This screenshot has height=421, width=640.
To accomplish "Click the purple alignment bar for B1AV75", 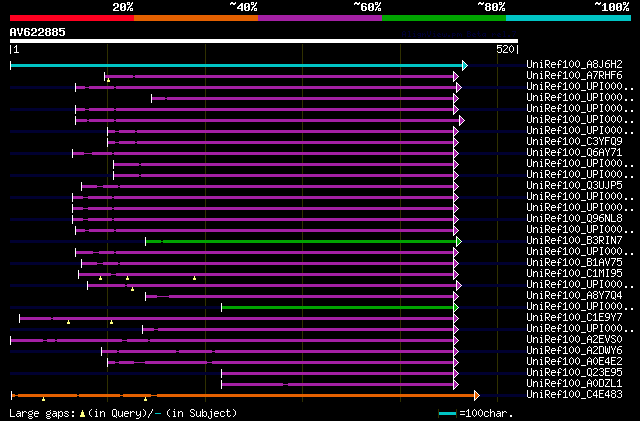I will pyautogui.click(x=268, y=264).
